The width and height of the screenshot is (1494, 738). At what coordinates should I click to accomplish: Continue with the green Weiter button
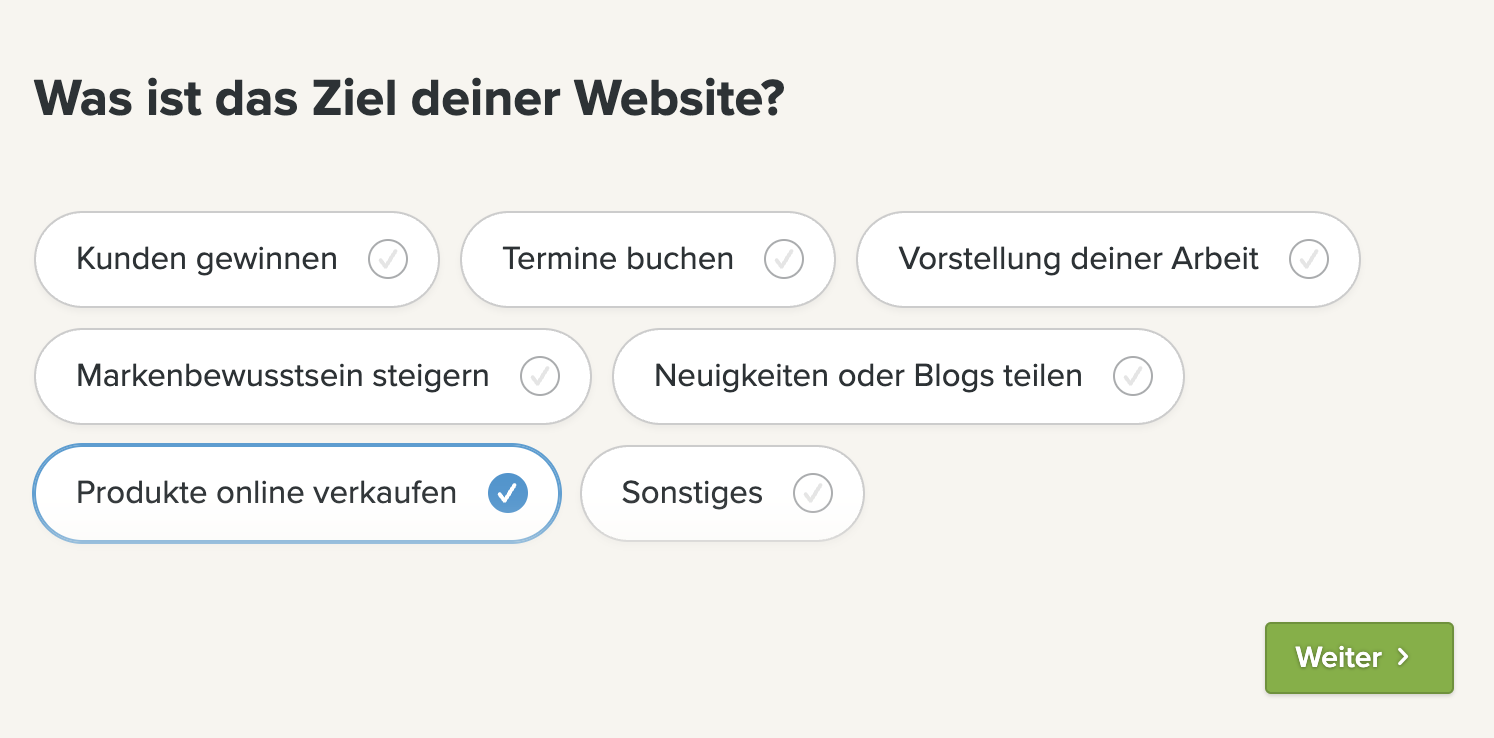(1359, 658)
